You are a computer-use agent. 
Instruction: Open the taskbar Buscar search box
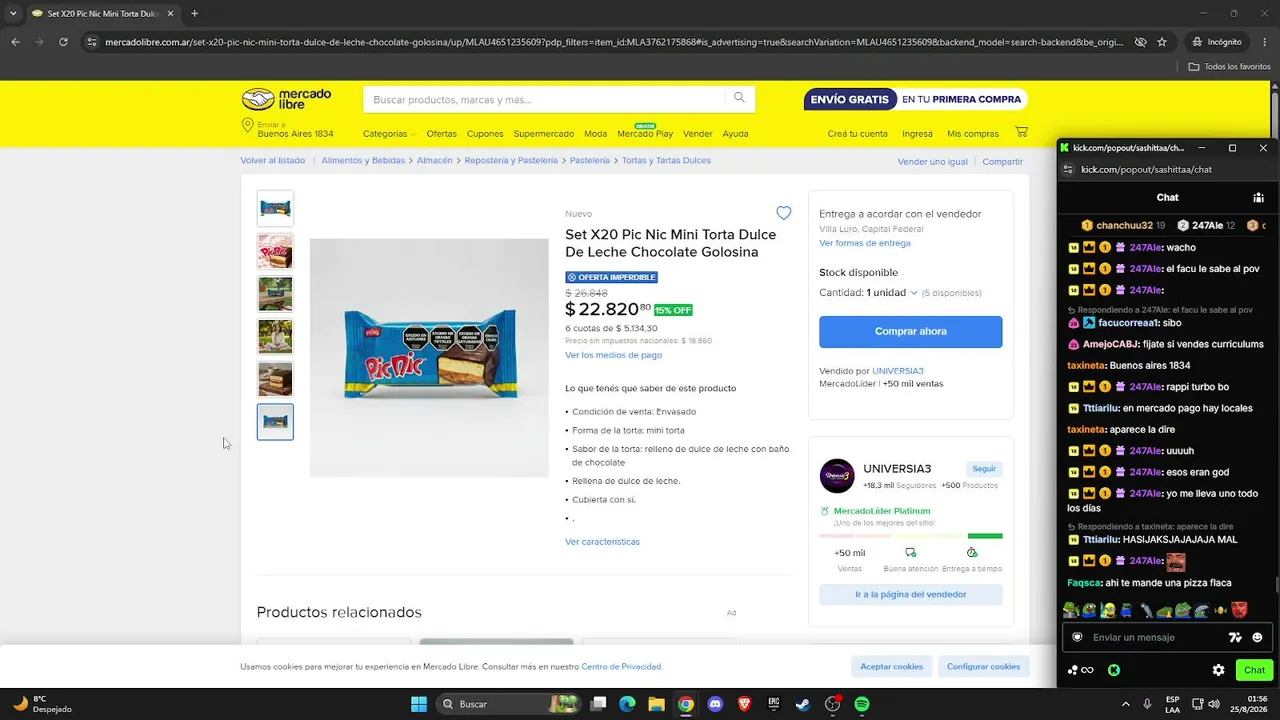(508, 704)
